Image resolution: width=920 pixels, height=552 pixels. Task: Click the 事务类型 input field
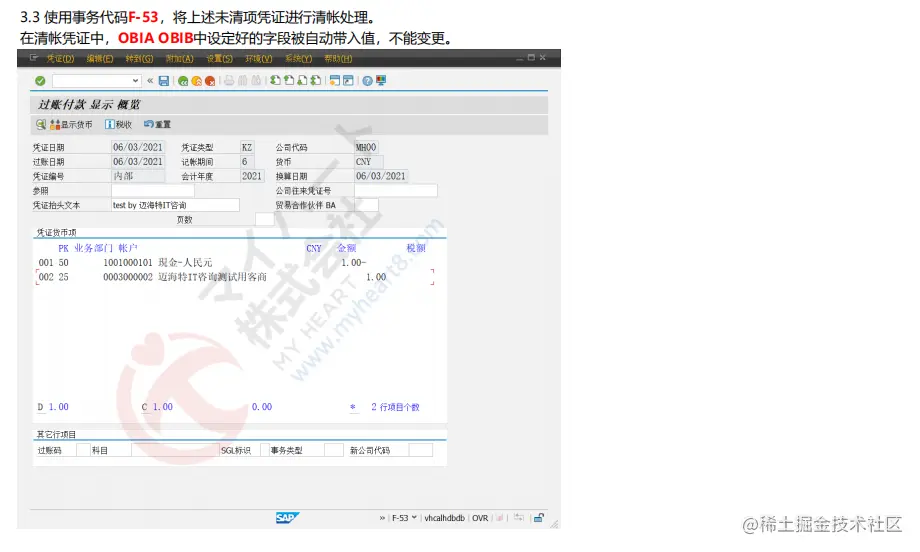(334, 450)
